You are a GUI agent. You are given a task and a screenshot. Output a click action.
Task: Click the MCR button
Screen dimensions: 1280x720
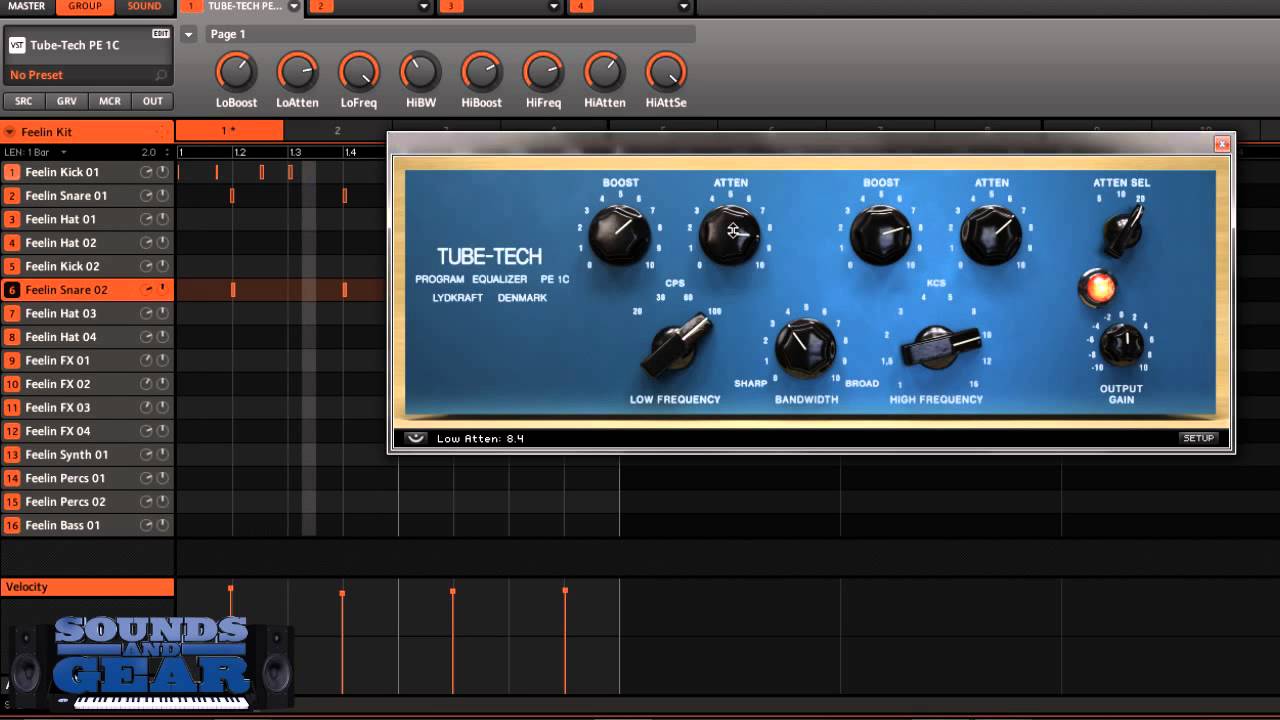click(110, 101)
